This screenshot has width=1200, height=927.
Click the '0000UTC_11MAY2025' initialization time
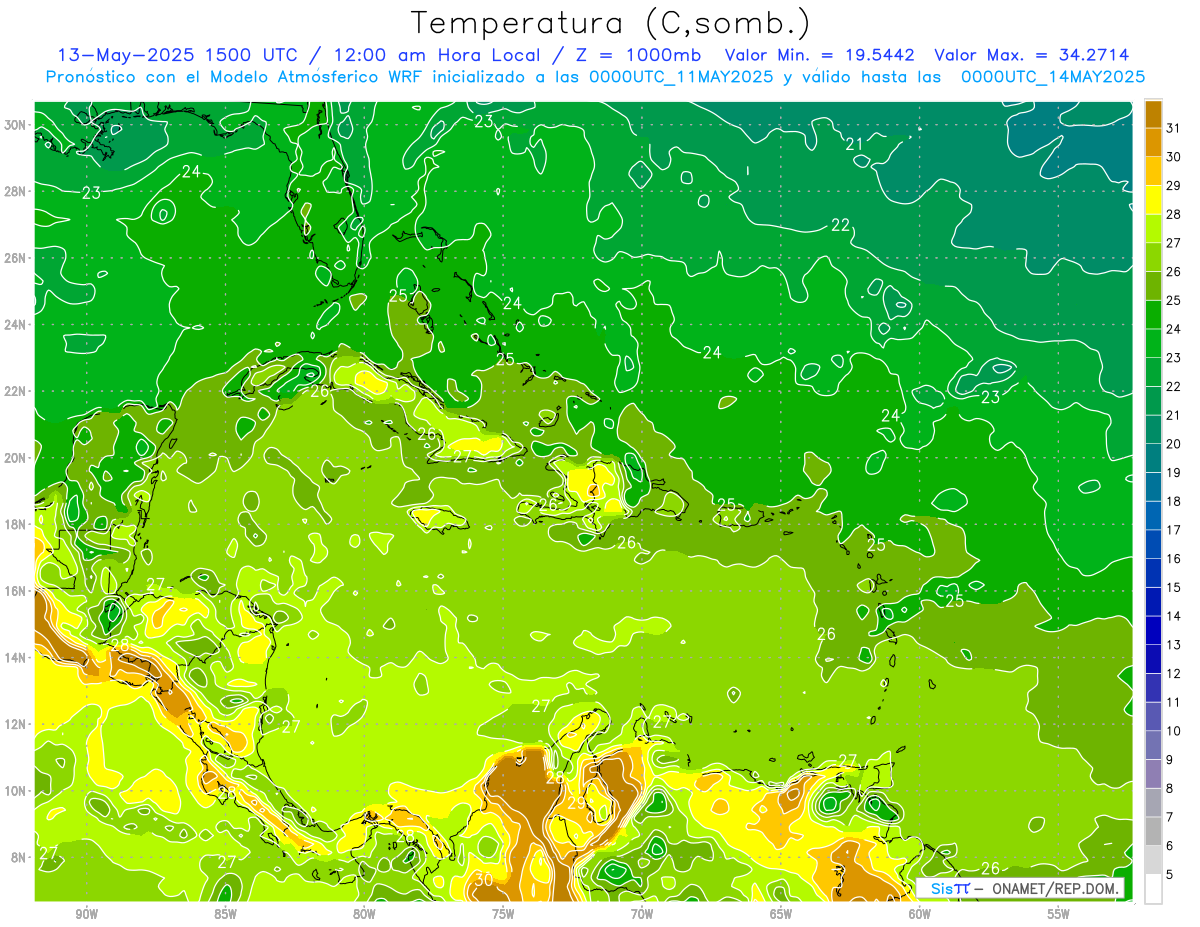681,76
